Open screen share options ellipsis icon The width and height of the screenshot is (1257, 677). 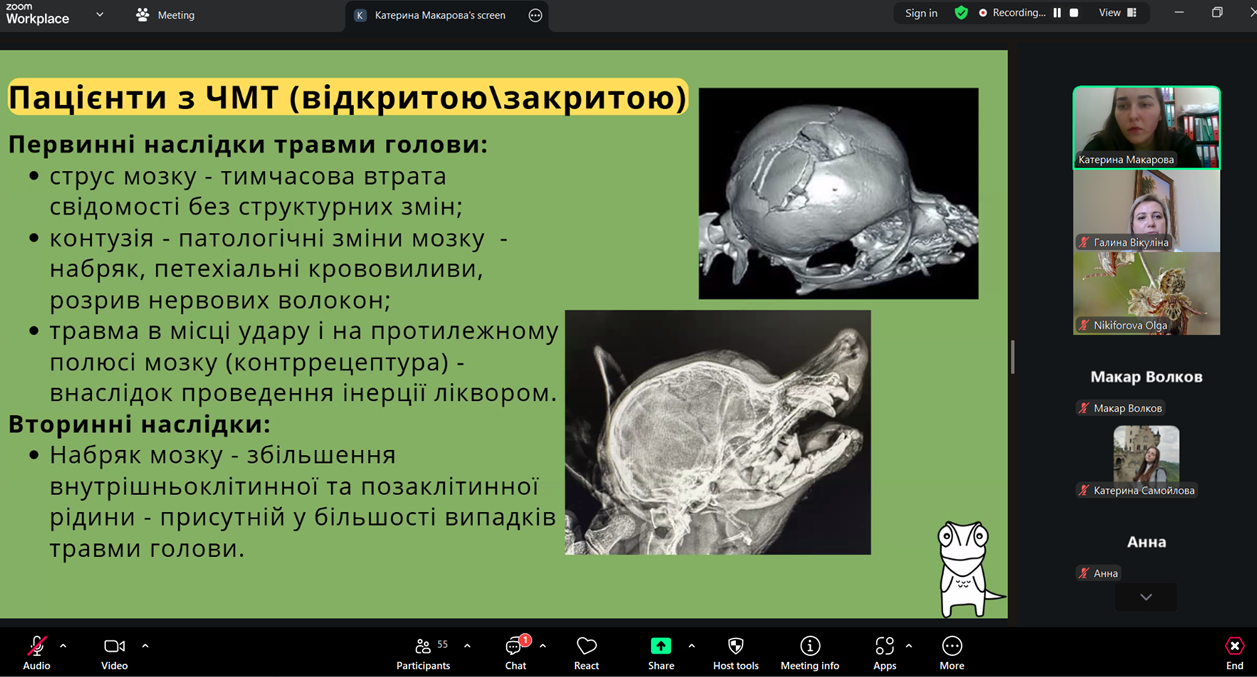535,15
